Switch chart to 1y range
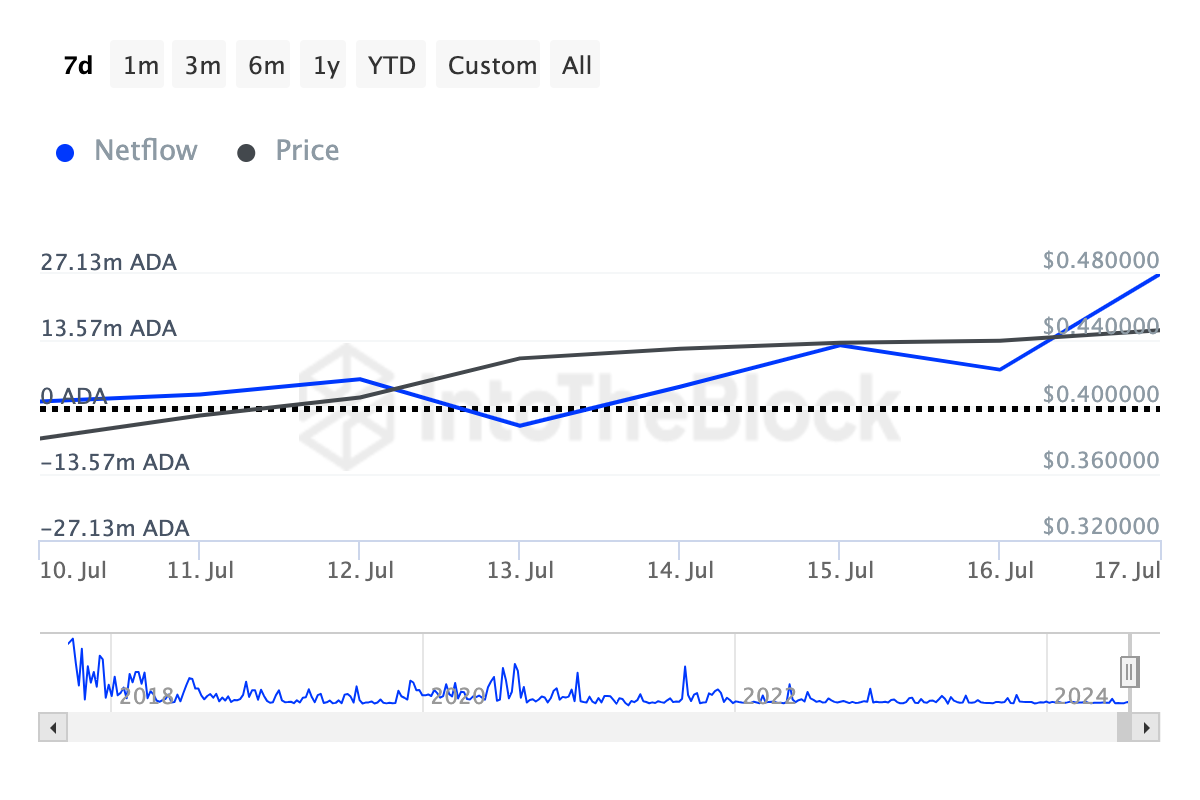1200x800 pixels. tap(326, 65)
